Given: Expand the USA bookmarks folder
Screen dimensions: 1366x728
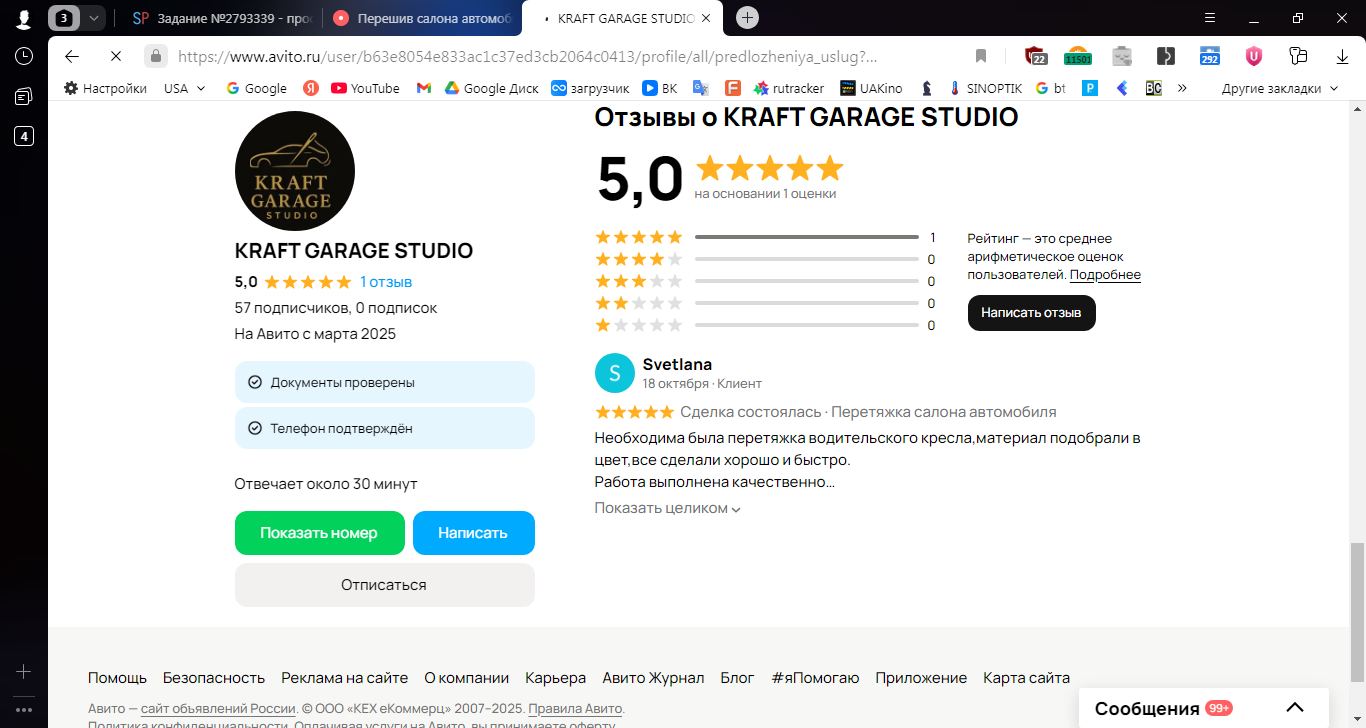Looking at the screenshot, I should 185,88.
